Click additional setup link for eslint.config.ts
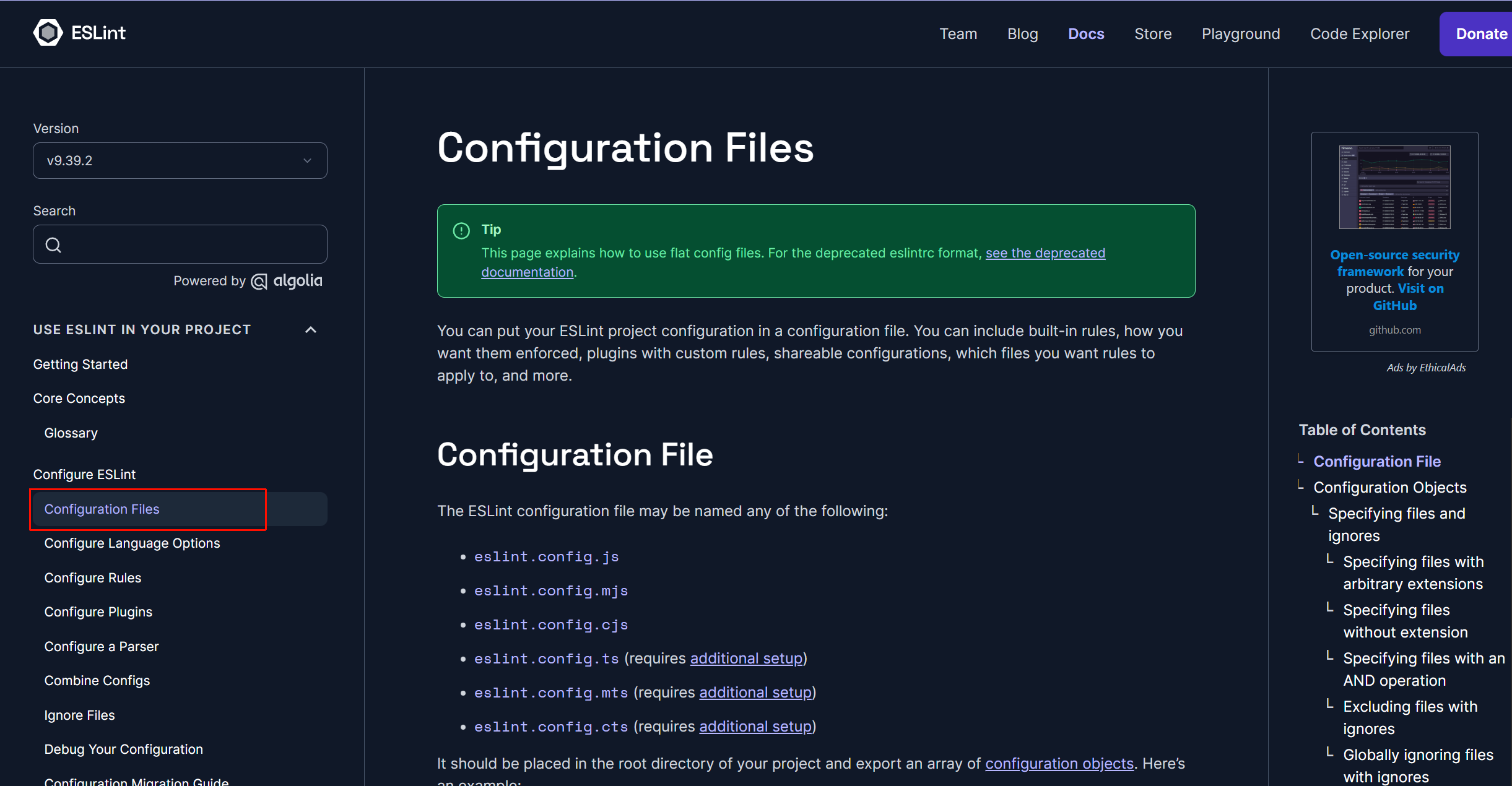The image size is (1512, 786). (x=746, y=659)
